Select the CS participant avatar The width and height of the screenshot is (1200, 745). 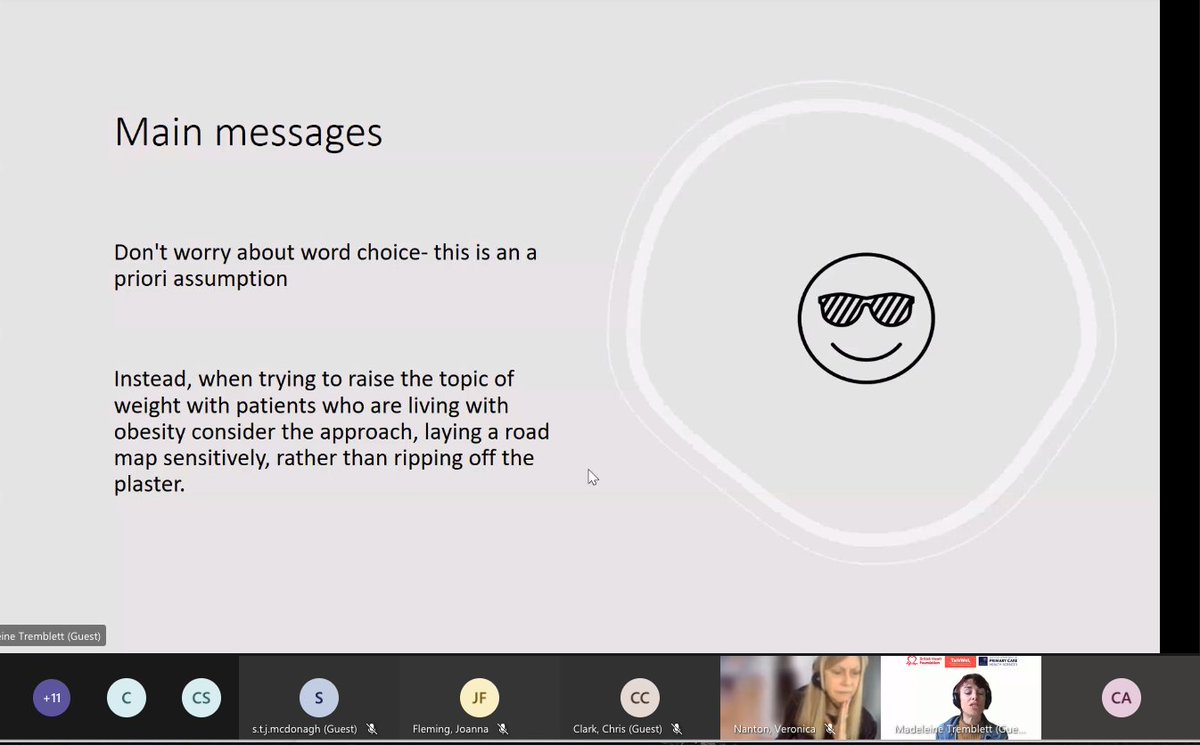click(201, 698)
